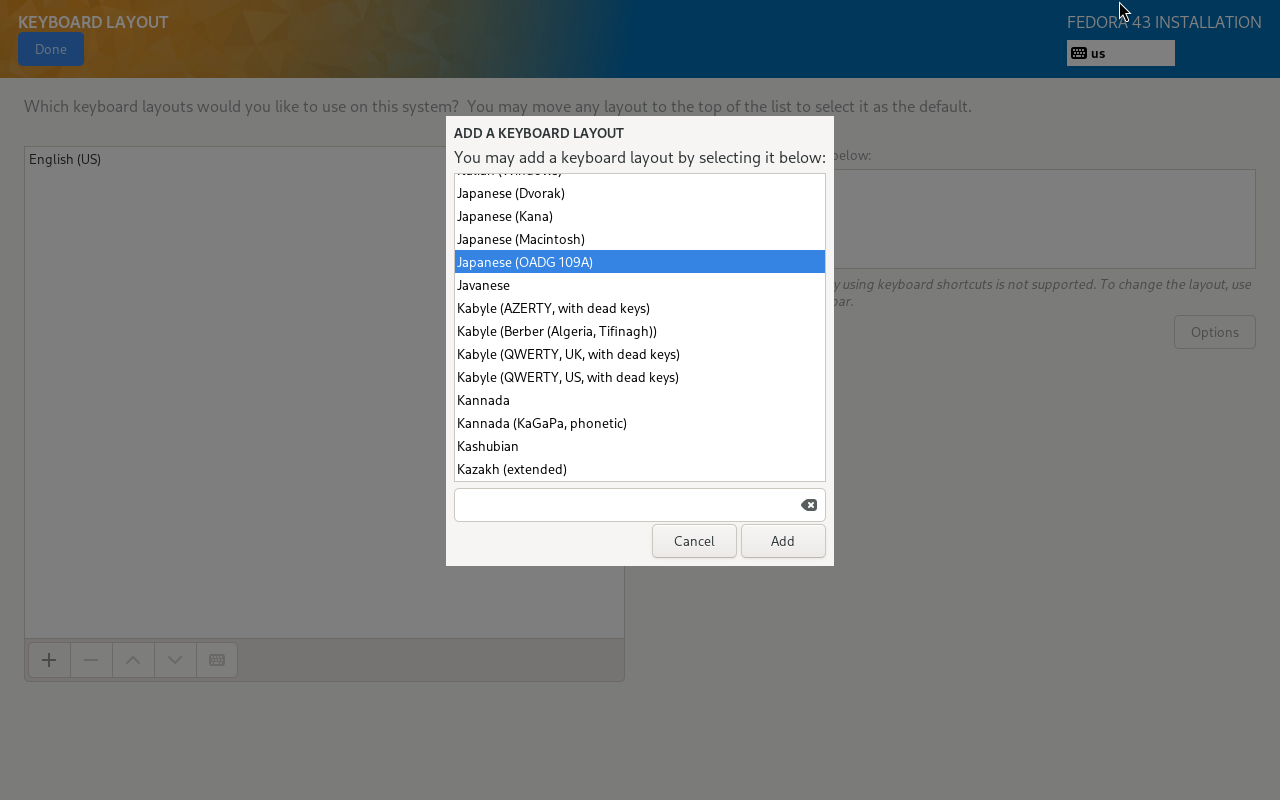Select the Javanese layout
This screenshot has height=800, width=1280.
(x=483, y=285)
